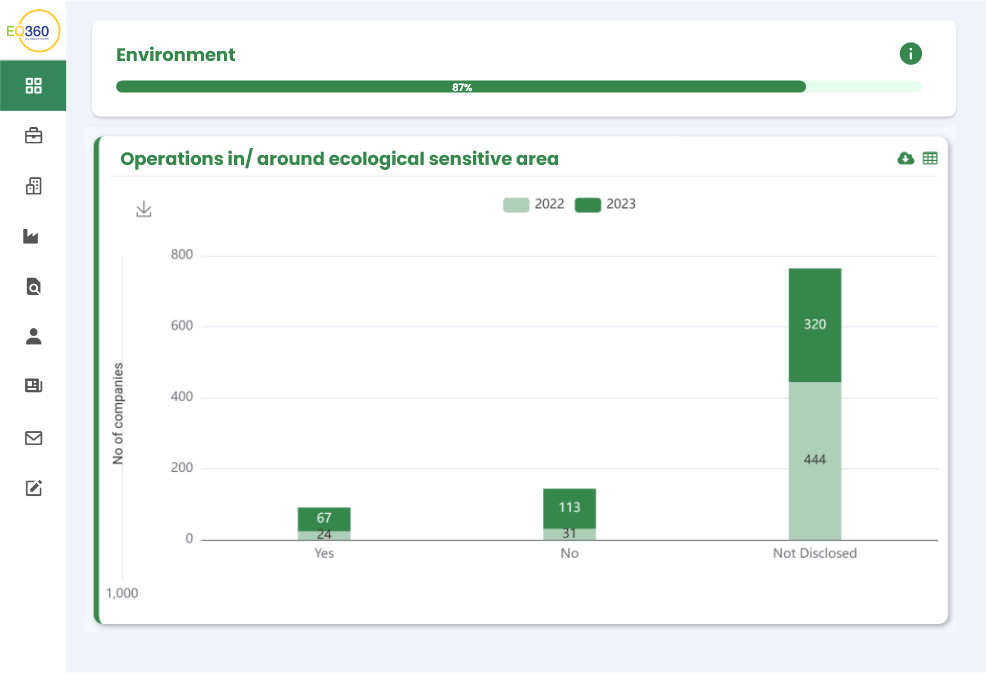The image size is (987, 674).
Task: Open the chart export download menu
Action: click(x=143, y=208)
